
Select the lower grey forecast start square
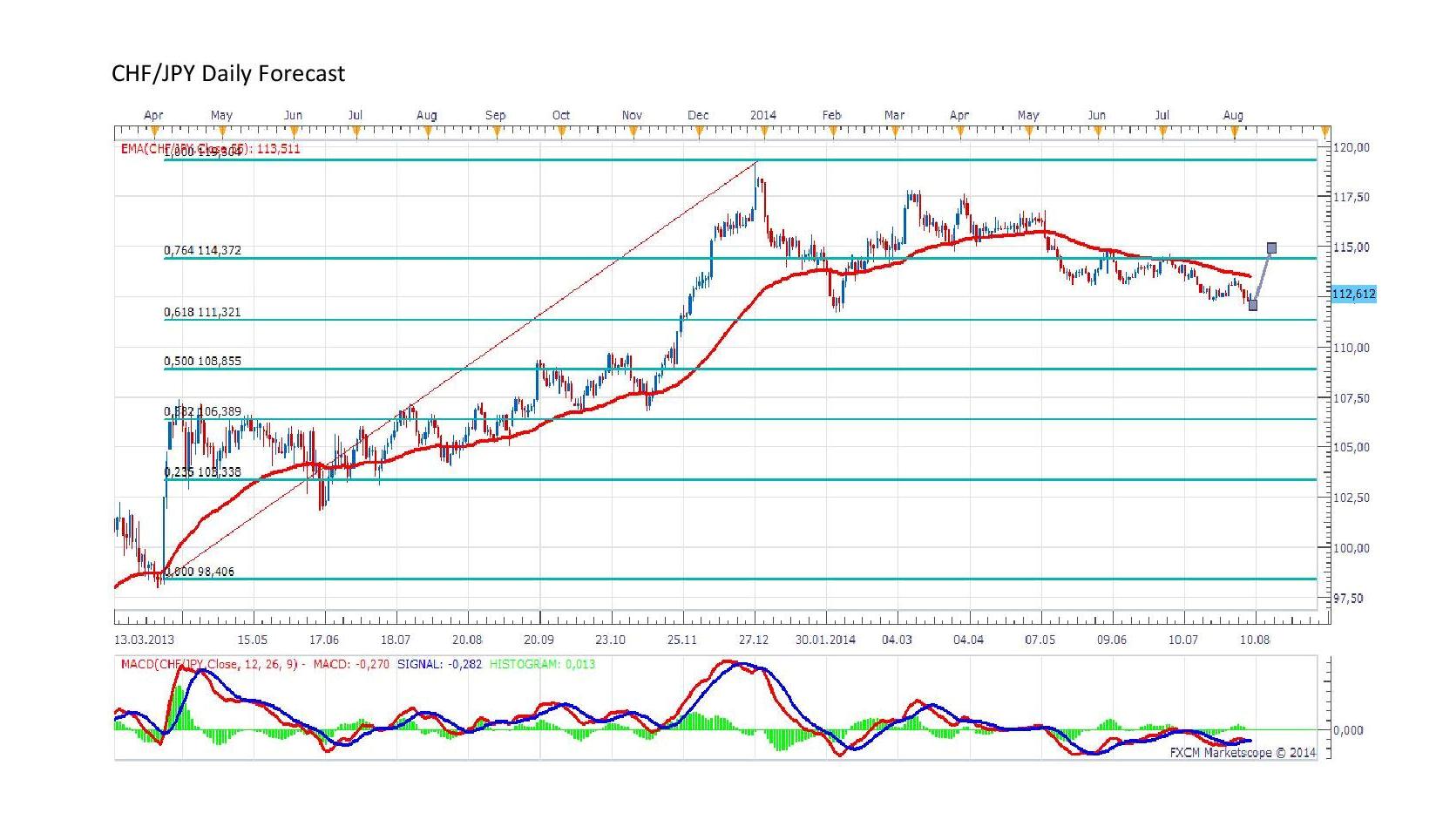tap(1253, 304)
